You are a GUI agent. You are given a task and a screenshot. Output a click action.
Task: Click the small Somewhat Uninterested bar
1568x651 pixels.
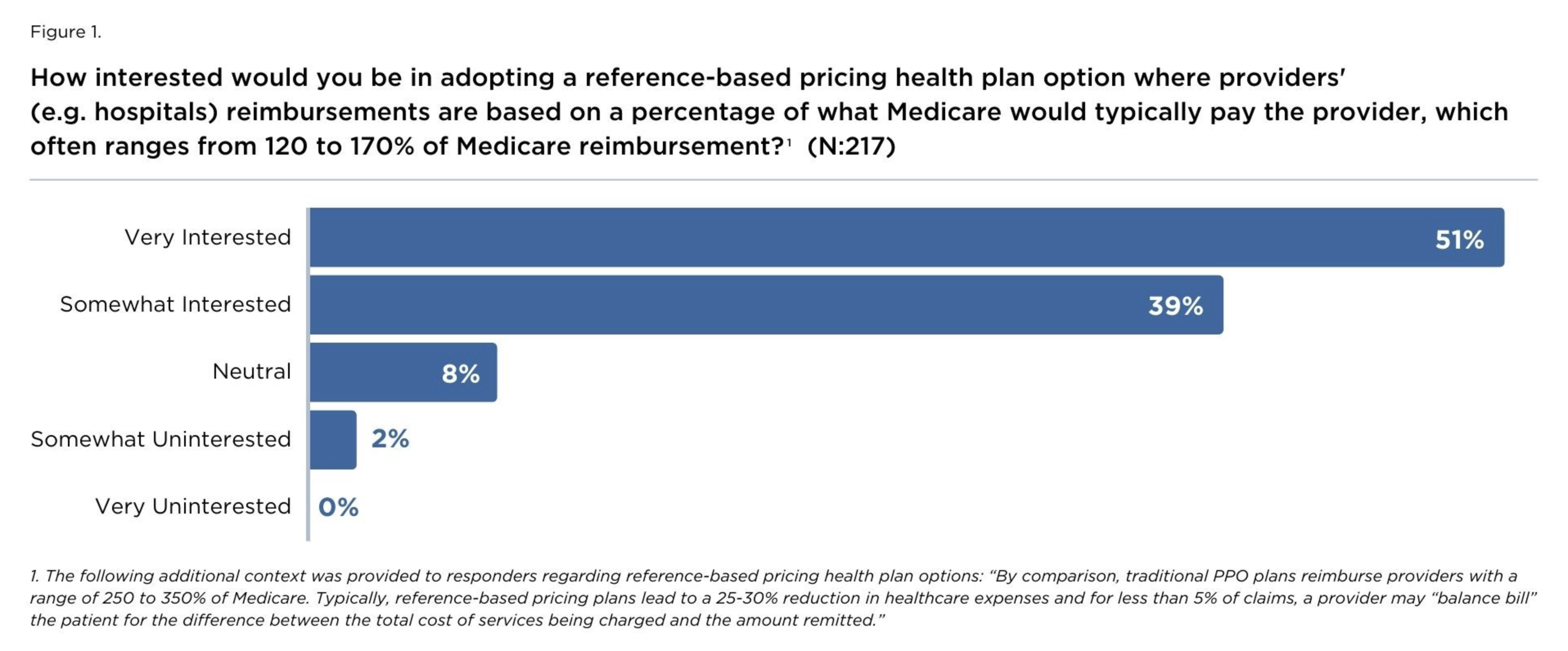click(x=333, y=440)
